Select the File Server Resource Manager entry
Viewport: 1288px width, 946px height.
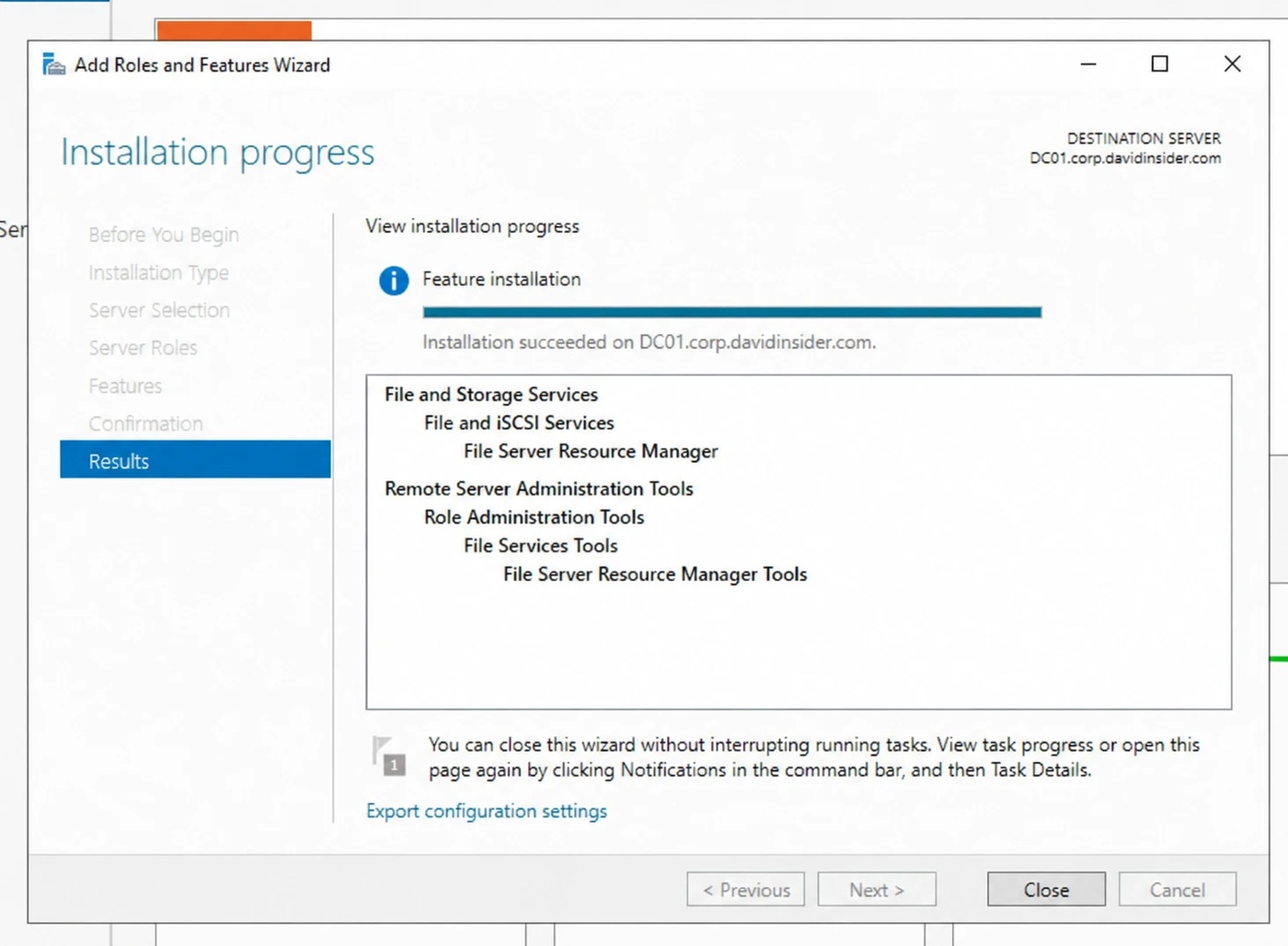click(x=591, y=451)
